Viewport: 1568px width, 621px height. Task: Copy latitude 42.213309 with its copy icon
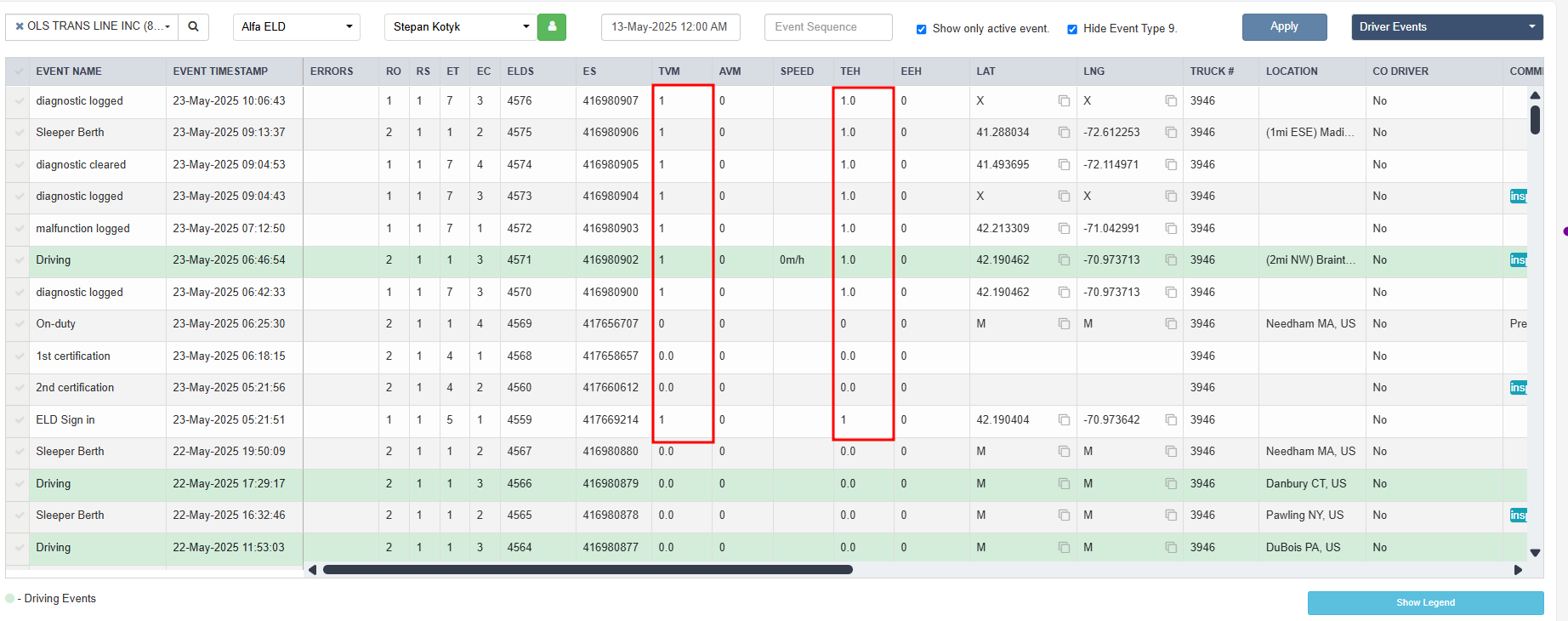pyautogui.click(x=1064, y=228)
